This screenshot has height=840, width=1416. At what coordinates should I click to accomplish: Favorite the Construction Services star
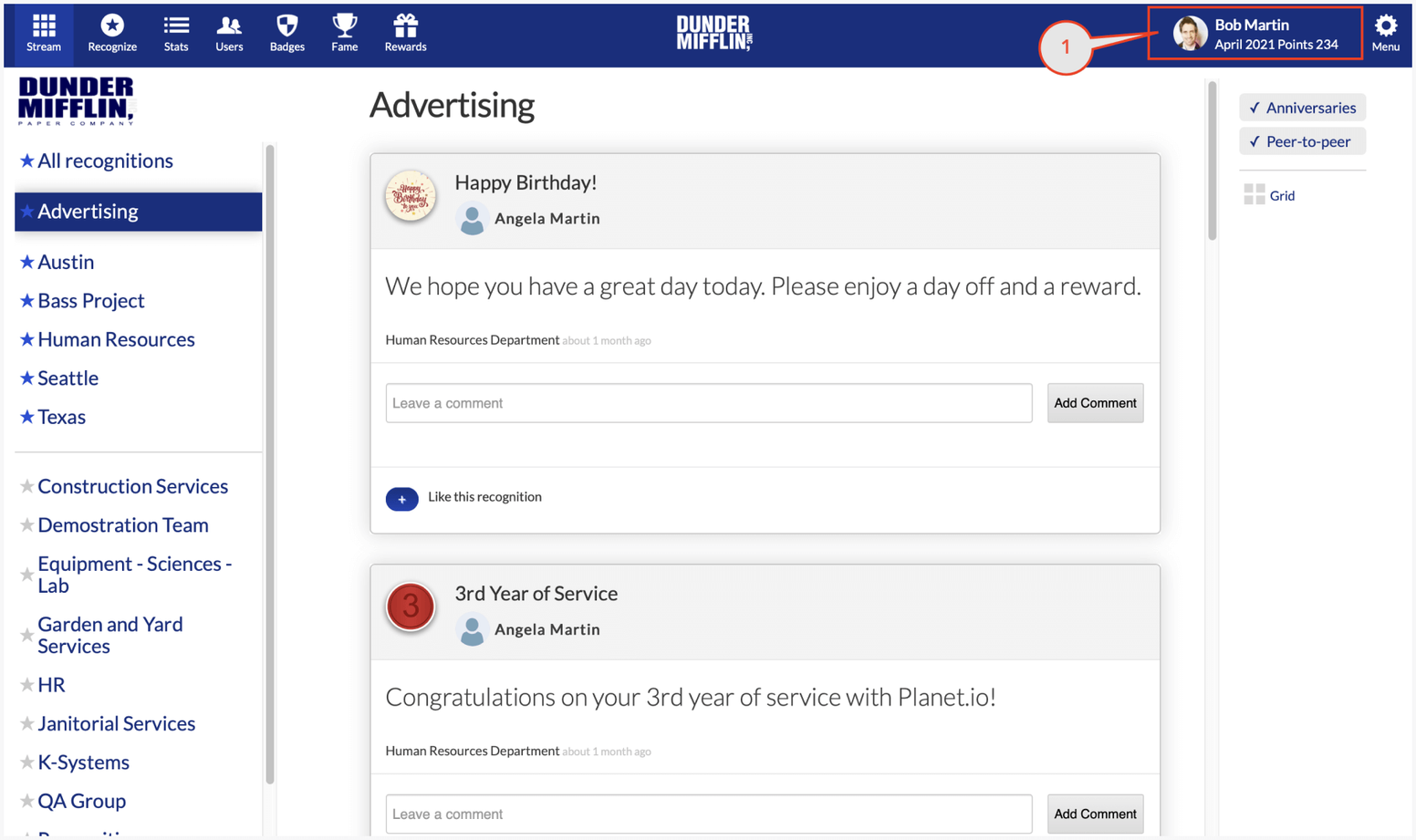[26, 486]
